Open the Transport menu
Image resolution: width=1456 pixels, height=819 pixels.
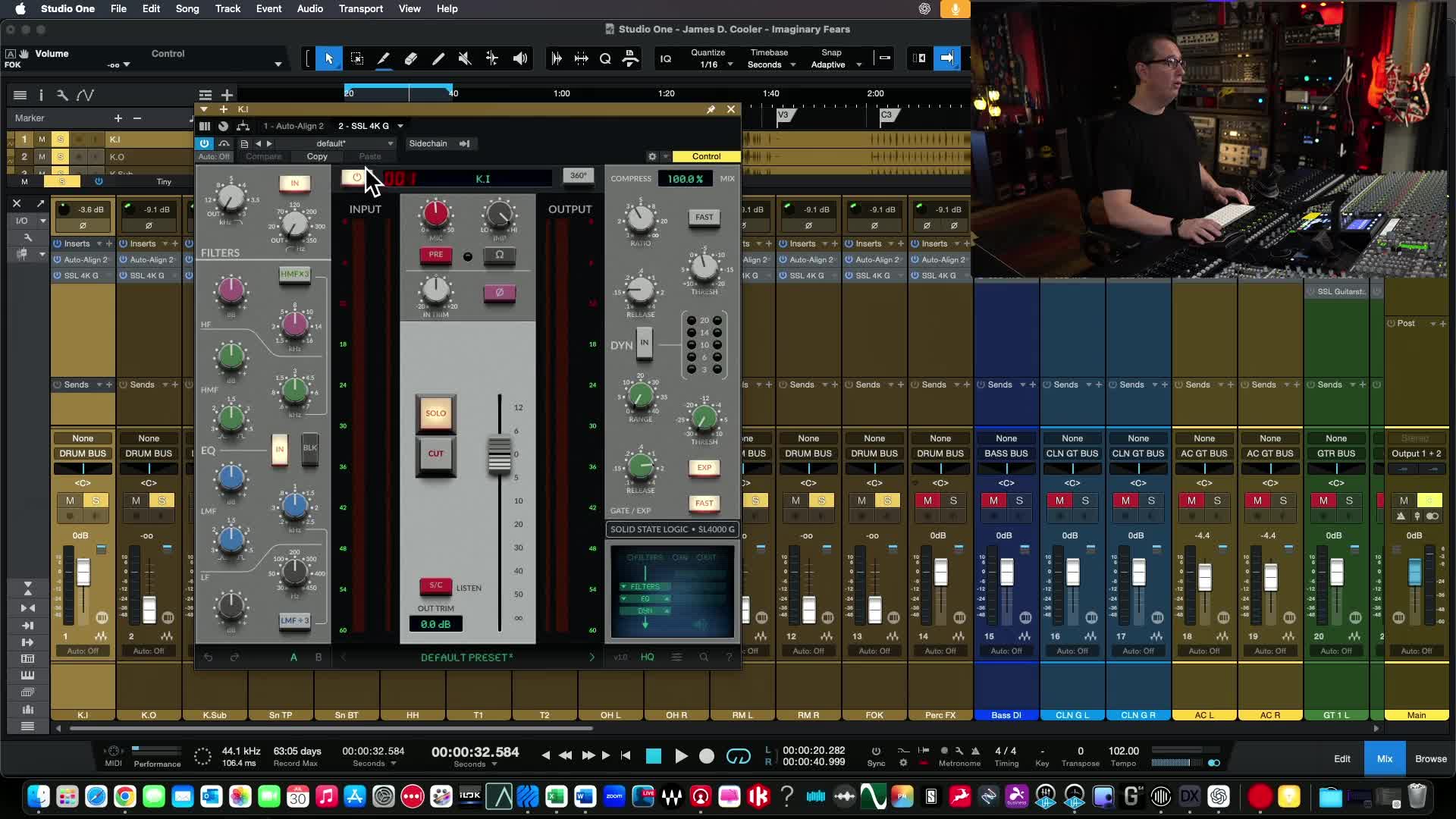point(360,8)
